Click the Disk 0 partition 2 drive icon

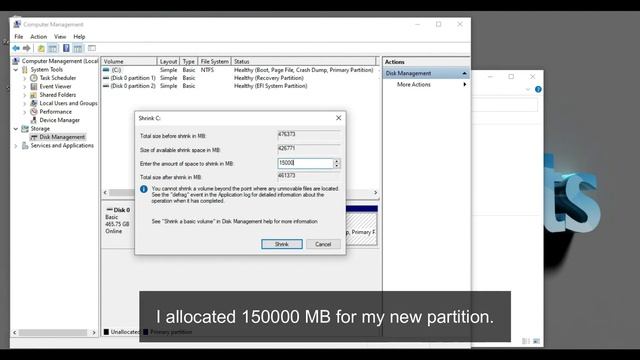coord(106,86)
